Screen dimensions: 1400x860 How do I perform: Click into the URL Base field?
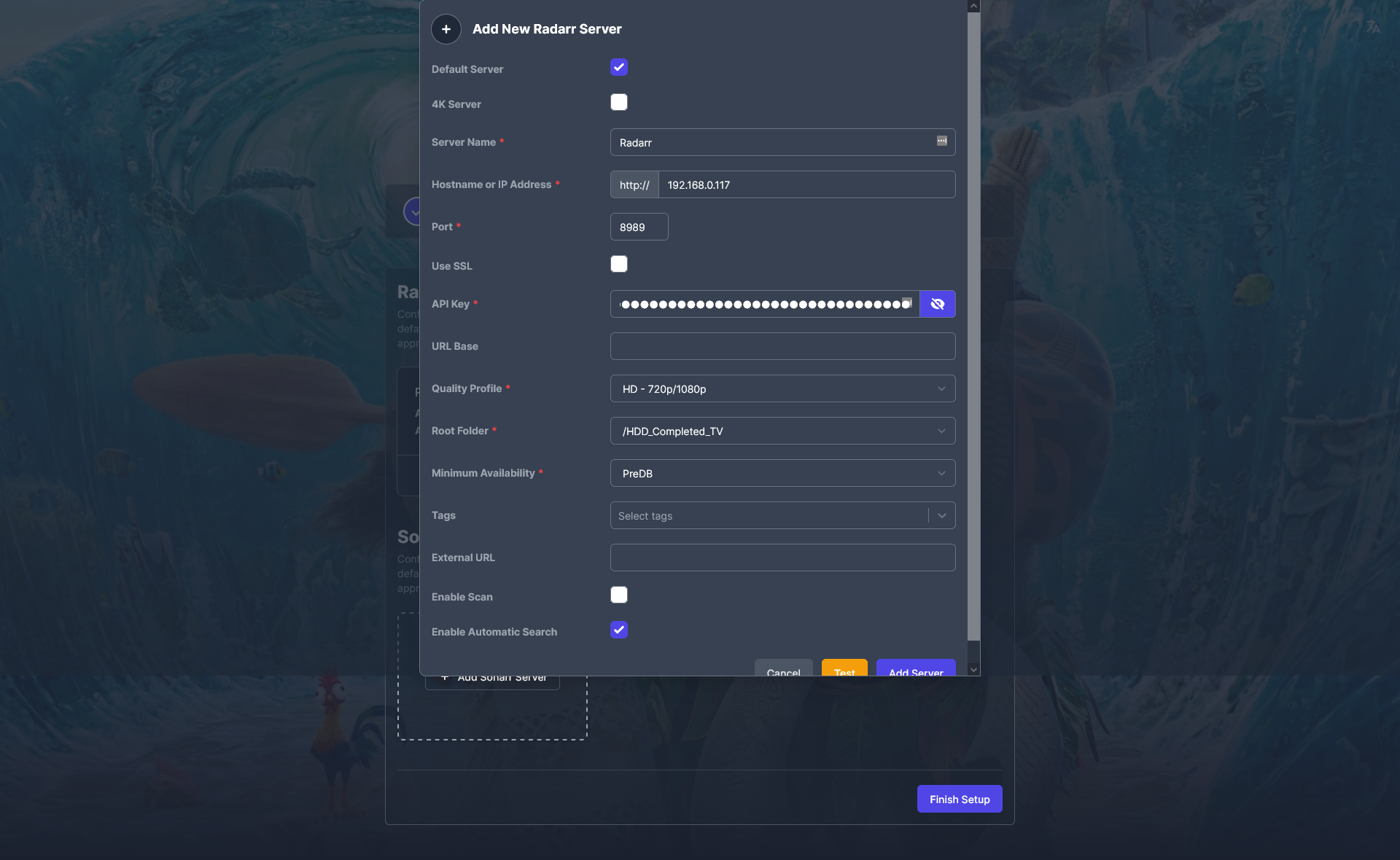pos(782,346)
